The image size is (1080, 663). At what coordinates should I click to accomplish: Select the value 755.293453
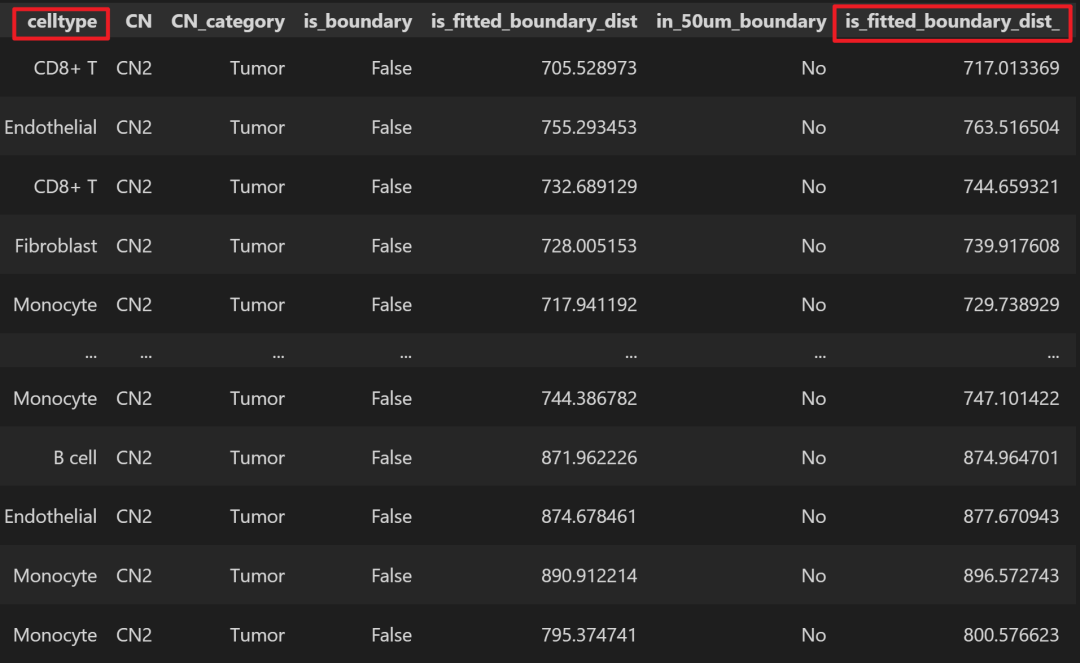(589, 127)
